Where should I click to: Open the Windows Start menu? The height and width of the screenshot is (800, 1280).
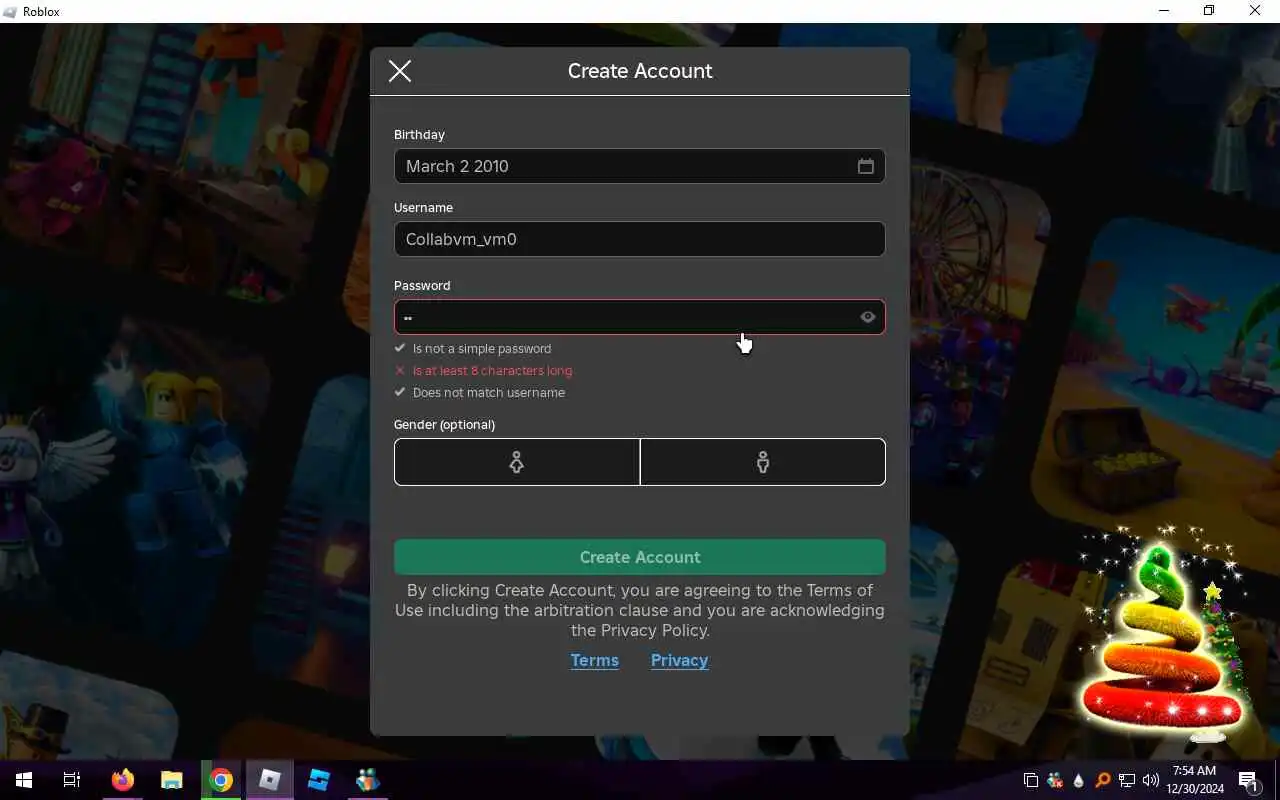coord(24,780)
